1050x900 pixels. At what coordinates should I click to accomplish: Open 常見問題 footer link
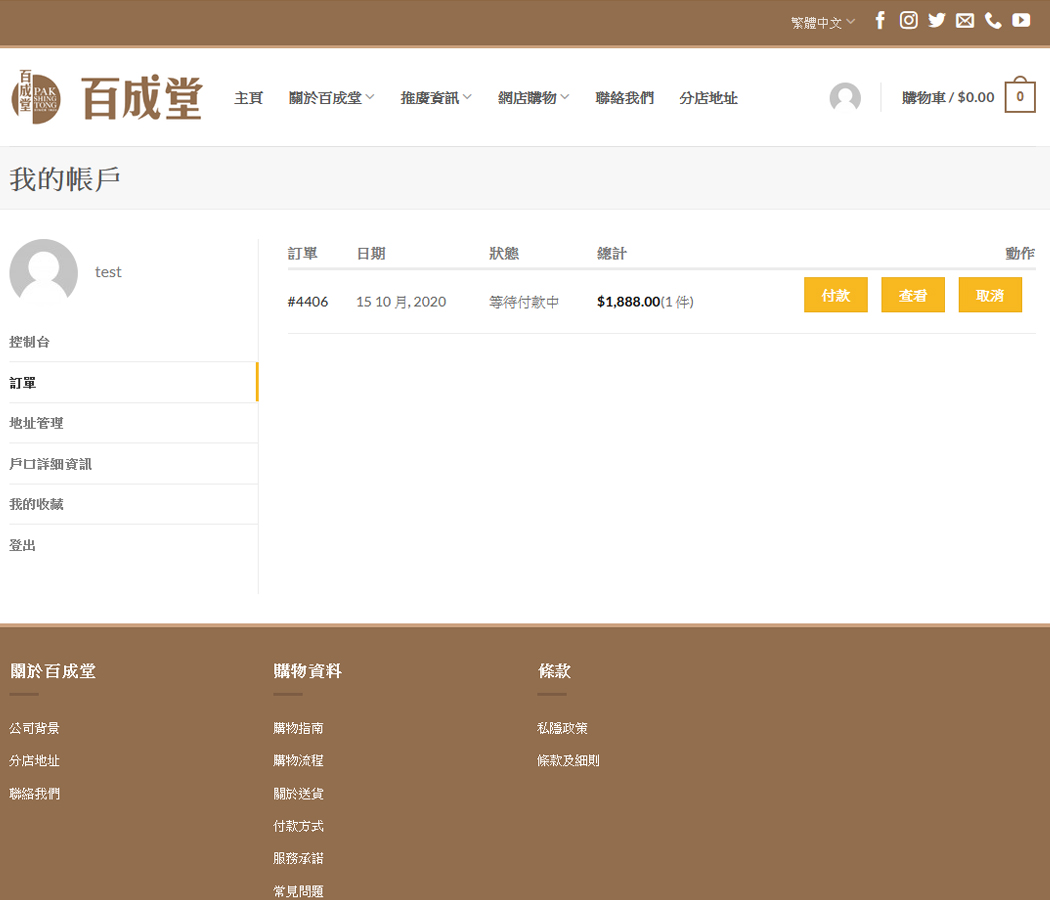click(x=299, y=891)
